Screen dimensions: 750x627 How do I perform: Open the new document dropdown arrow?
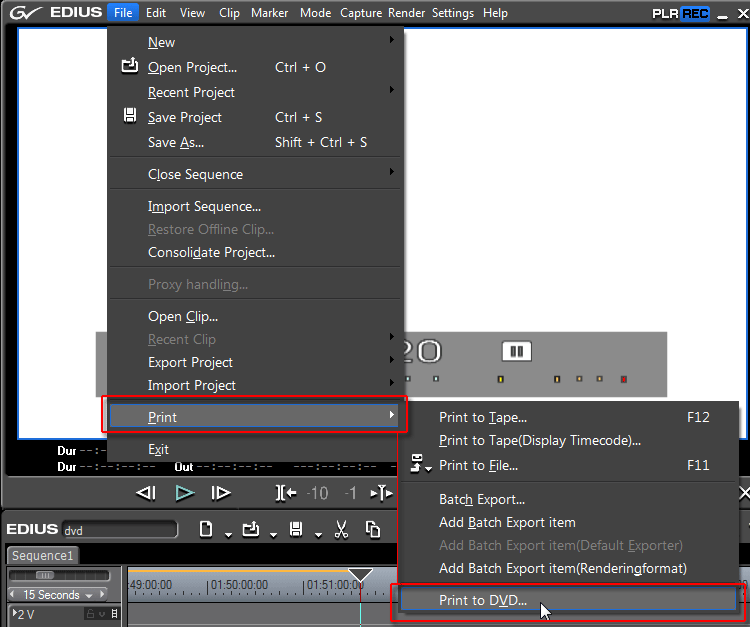pos(228,535)
